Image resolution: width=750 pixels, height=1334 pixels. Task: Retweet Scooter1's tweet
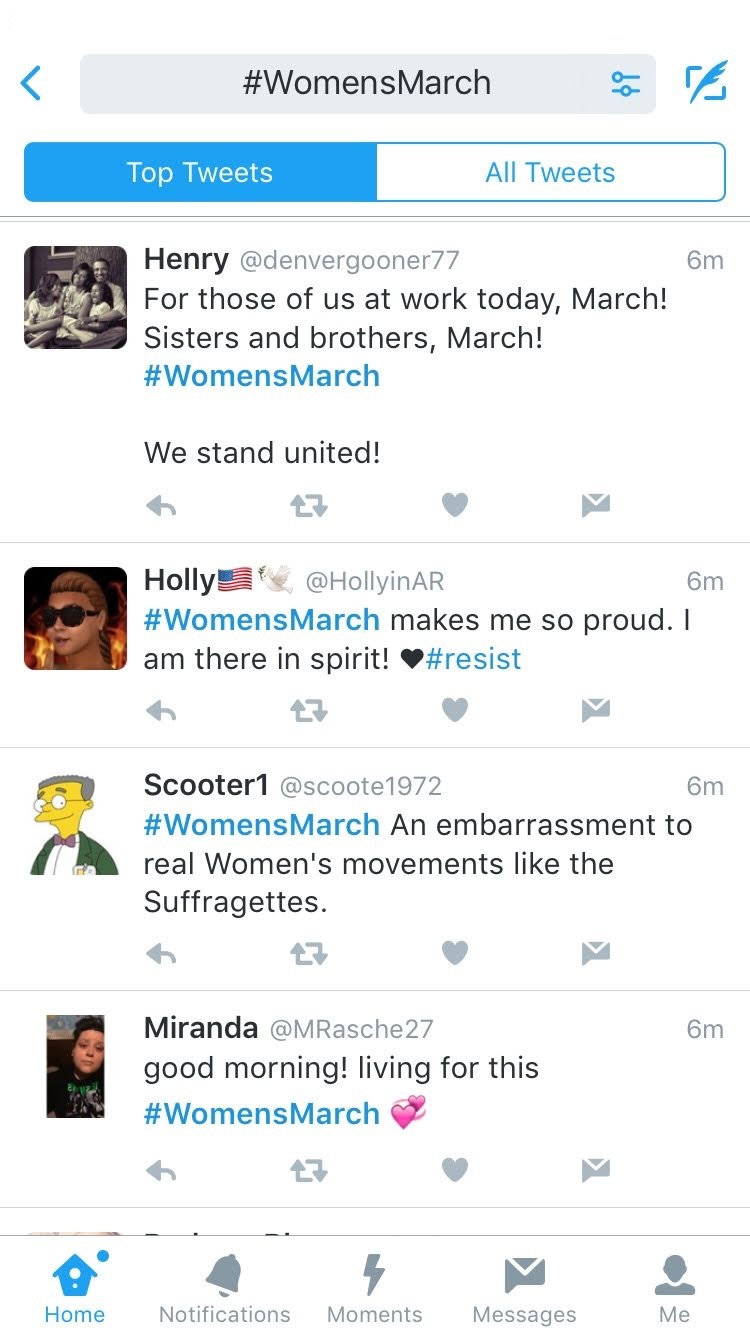[308, 954]
